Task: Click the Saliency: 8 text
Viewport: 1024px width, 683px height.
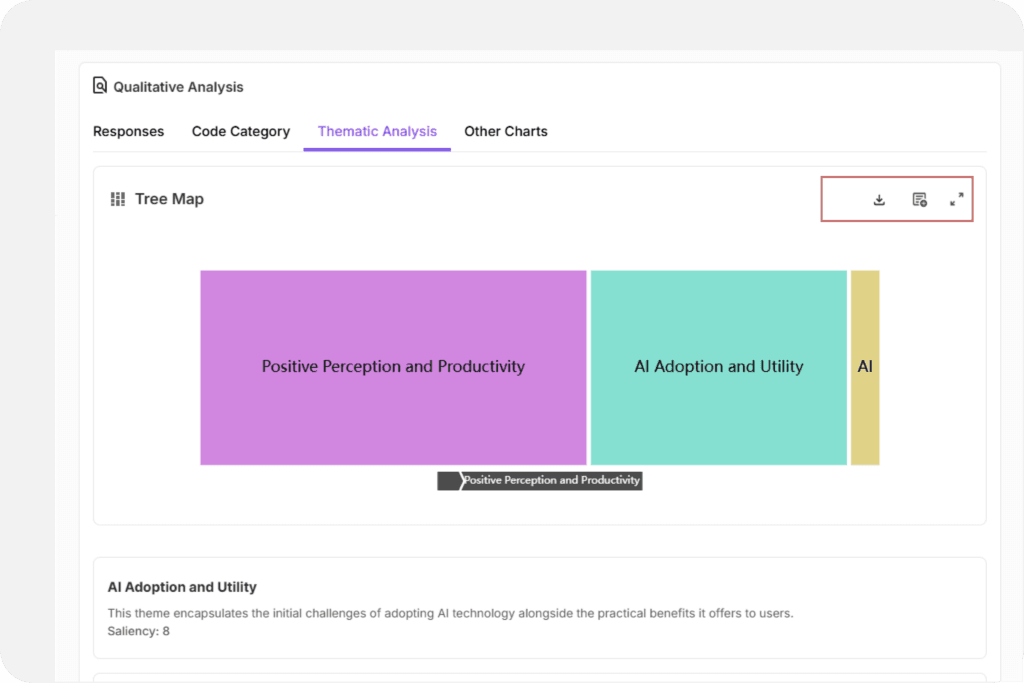Action: pos(138,631)
